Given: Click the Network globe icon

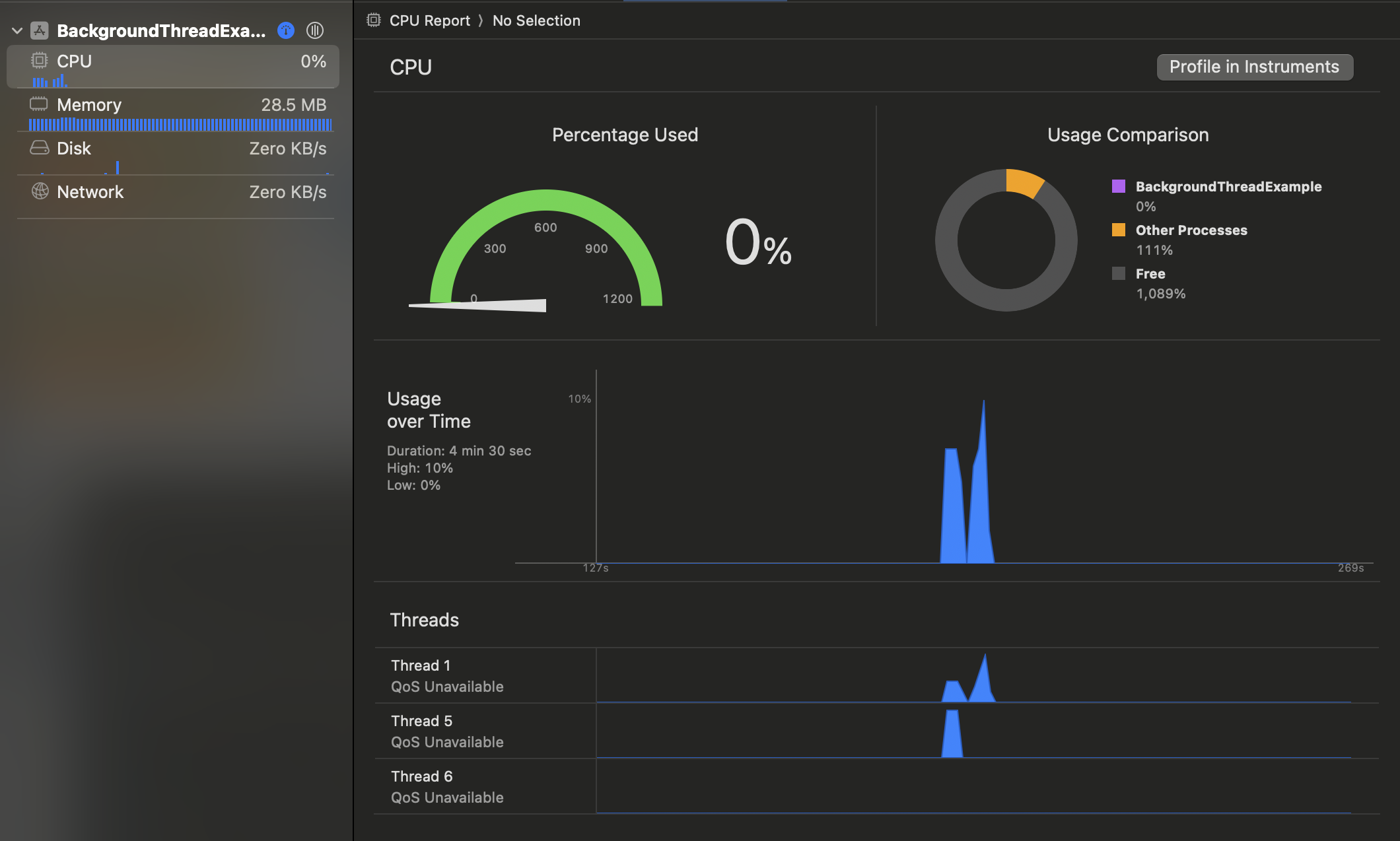Looking at the screenshot, I should coord(40,191).
